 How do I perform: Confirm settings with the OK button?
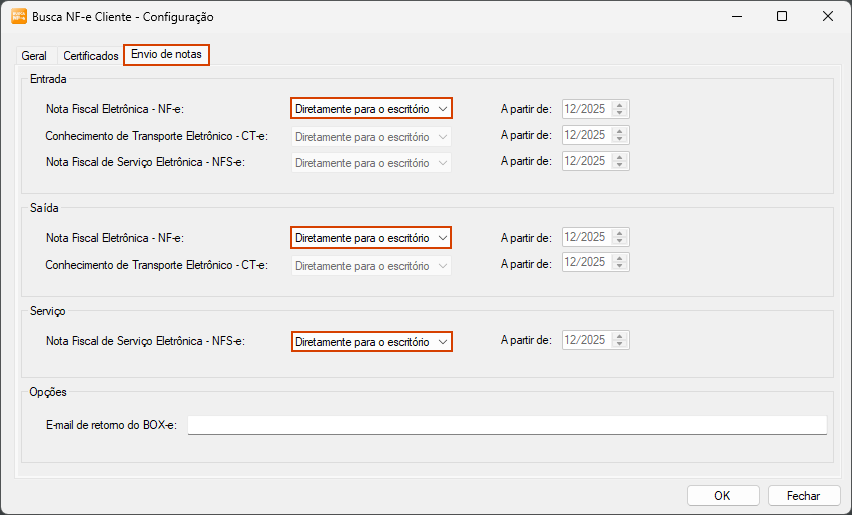pyautogui.click(x=722, y=495)
